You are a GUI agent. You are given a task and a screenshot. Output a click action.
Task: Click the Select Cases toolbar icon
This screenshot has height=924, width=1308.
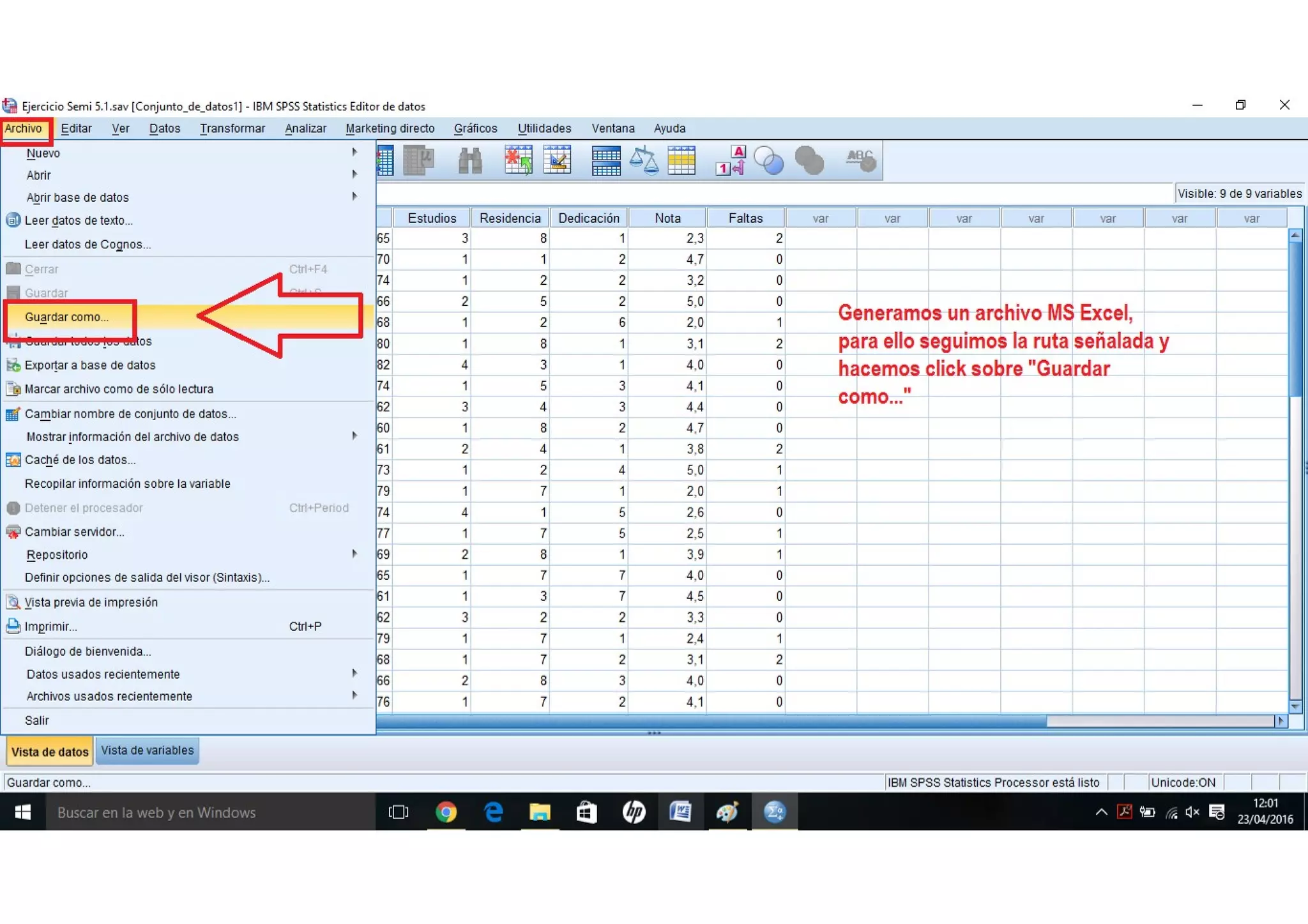click(x=681, y=161)
